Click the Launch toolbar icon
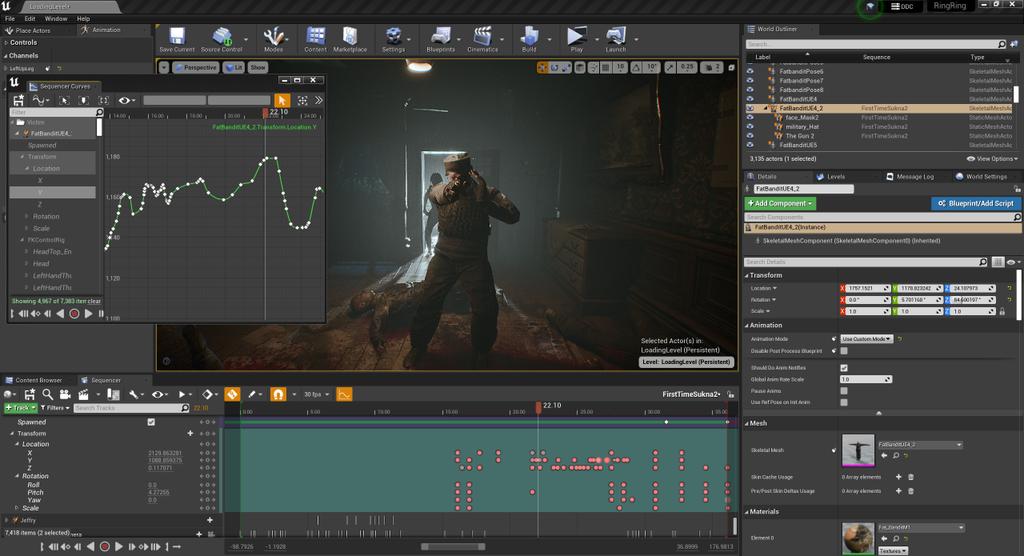1024x556 pixels. [616, 39]
